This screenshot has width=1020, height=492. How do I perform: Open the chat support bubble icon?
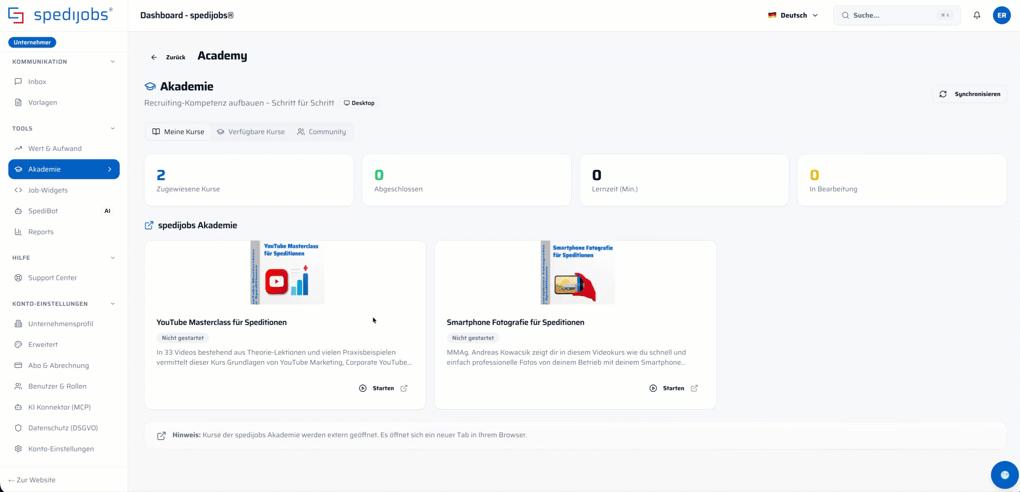1004,473
